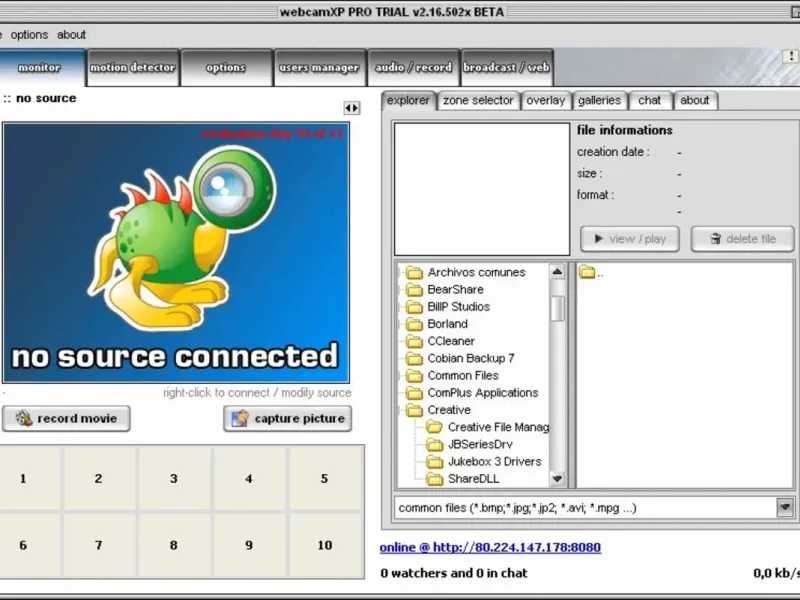The width and height of the screenshot is (800, 600).
Task: Click the Archivos comunes folder icon
Action: pos(414,272)
